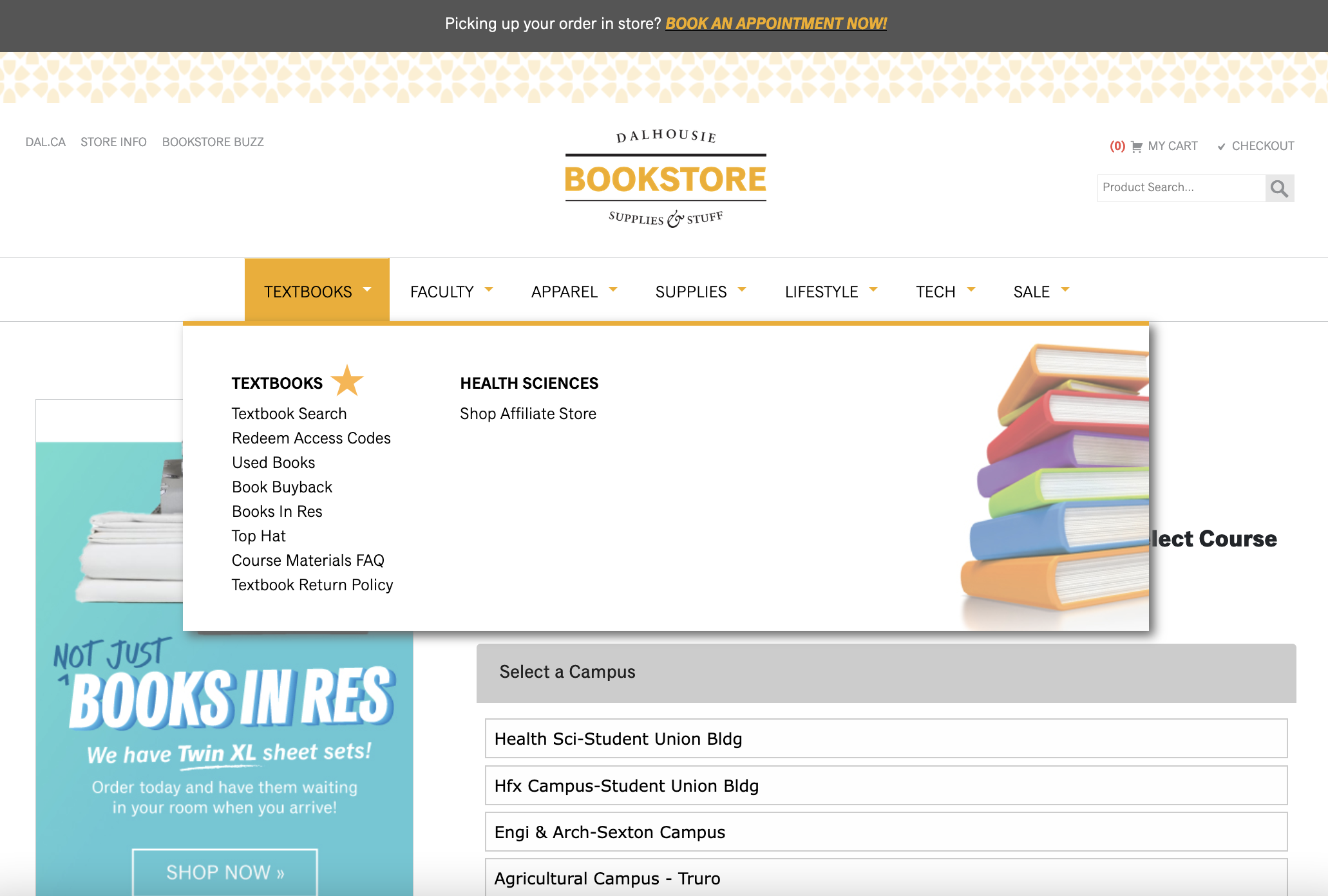Click the Dalhousie Bookstore logo

[x=666, y=178]
